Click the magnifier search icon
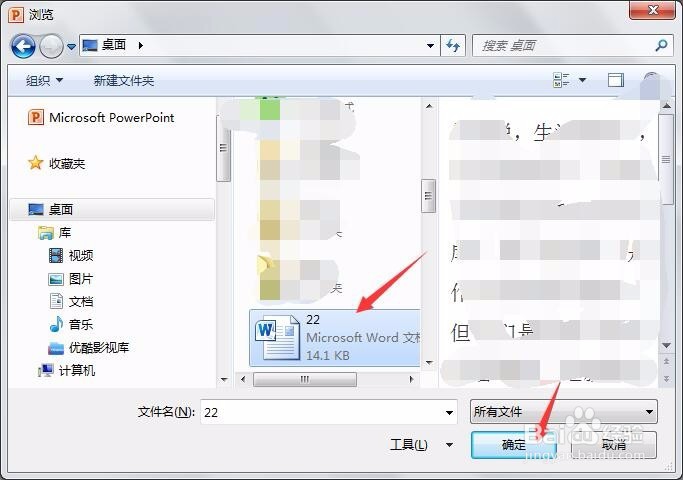The width and height of the screenshot is (683, 480). (662, 45)
